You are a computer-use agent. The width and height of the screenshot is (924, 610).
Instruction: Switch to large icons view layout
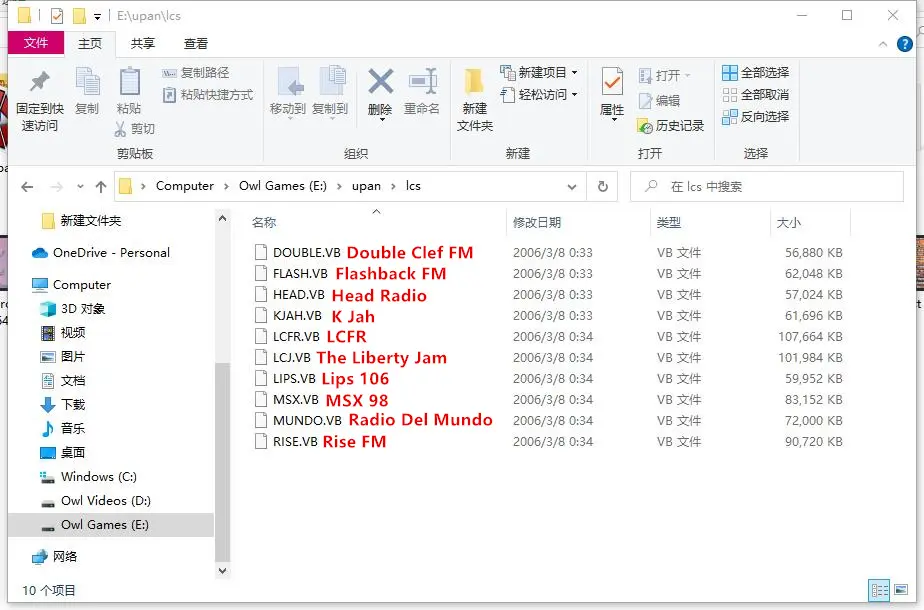coord(901,590)
